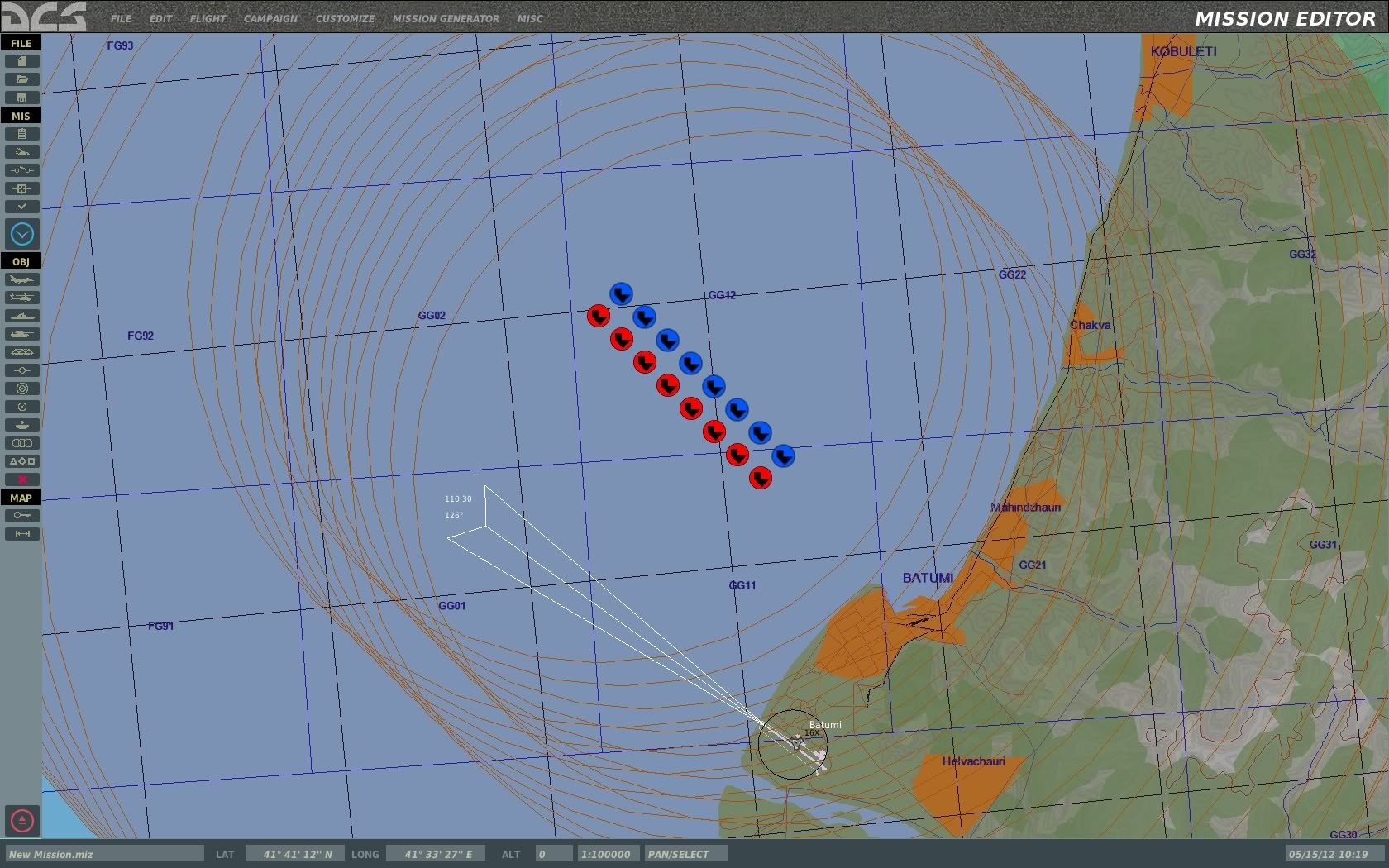Select the add helicopter group tool
The width and height of the screenshot is (1389, 868).
click(x=22, y=298)
